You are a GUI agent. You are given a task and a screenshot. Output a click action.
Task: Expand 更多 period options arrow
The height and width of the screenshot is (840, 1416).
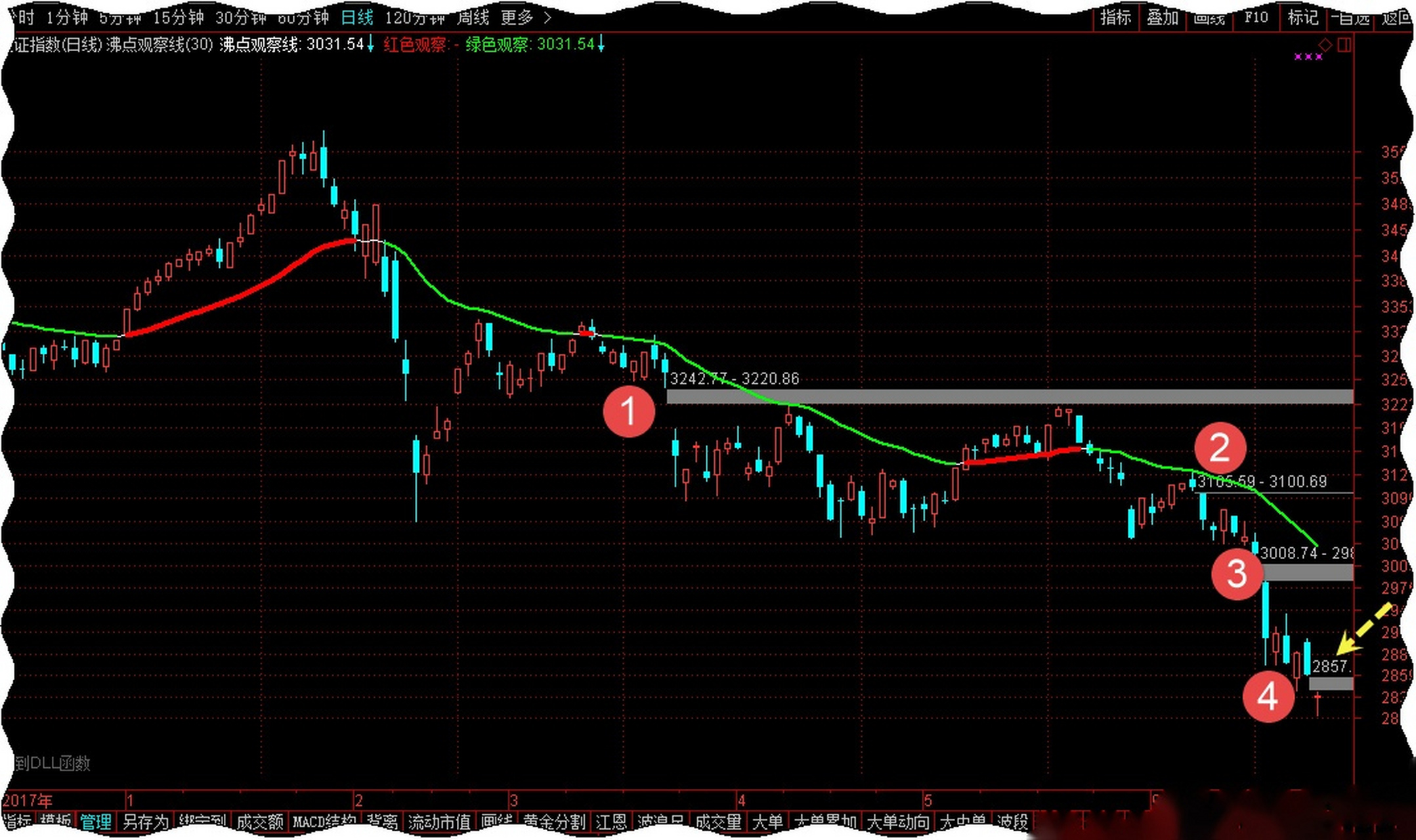pyautogui.click(x=547, y=18)
